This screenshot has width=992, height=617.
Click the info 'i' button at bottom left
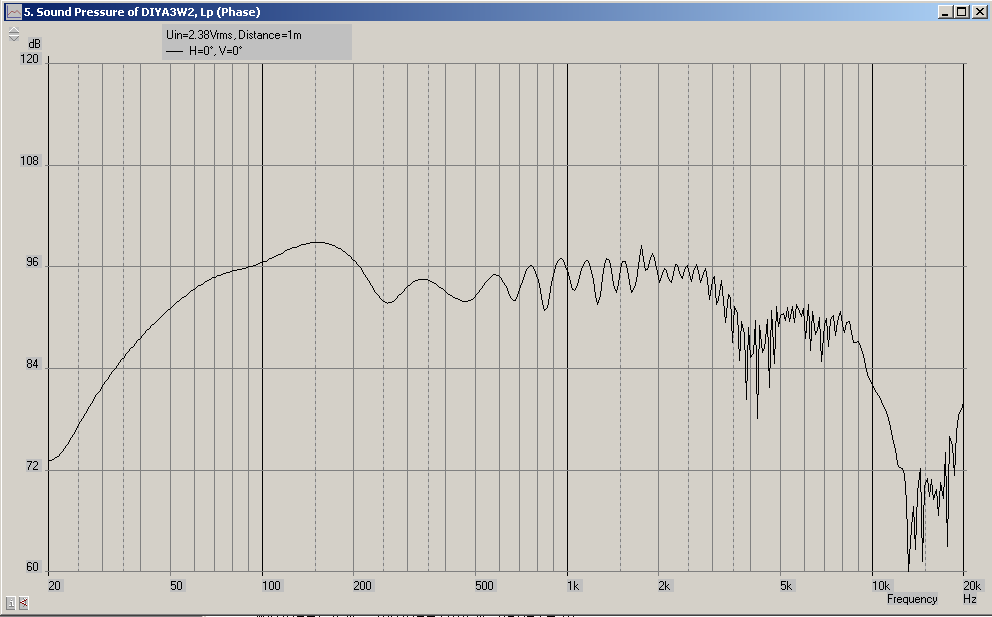click(x=11, y=604)
